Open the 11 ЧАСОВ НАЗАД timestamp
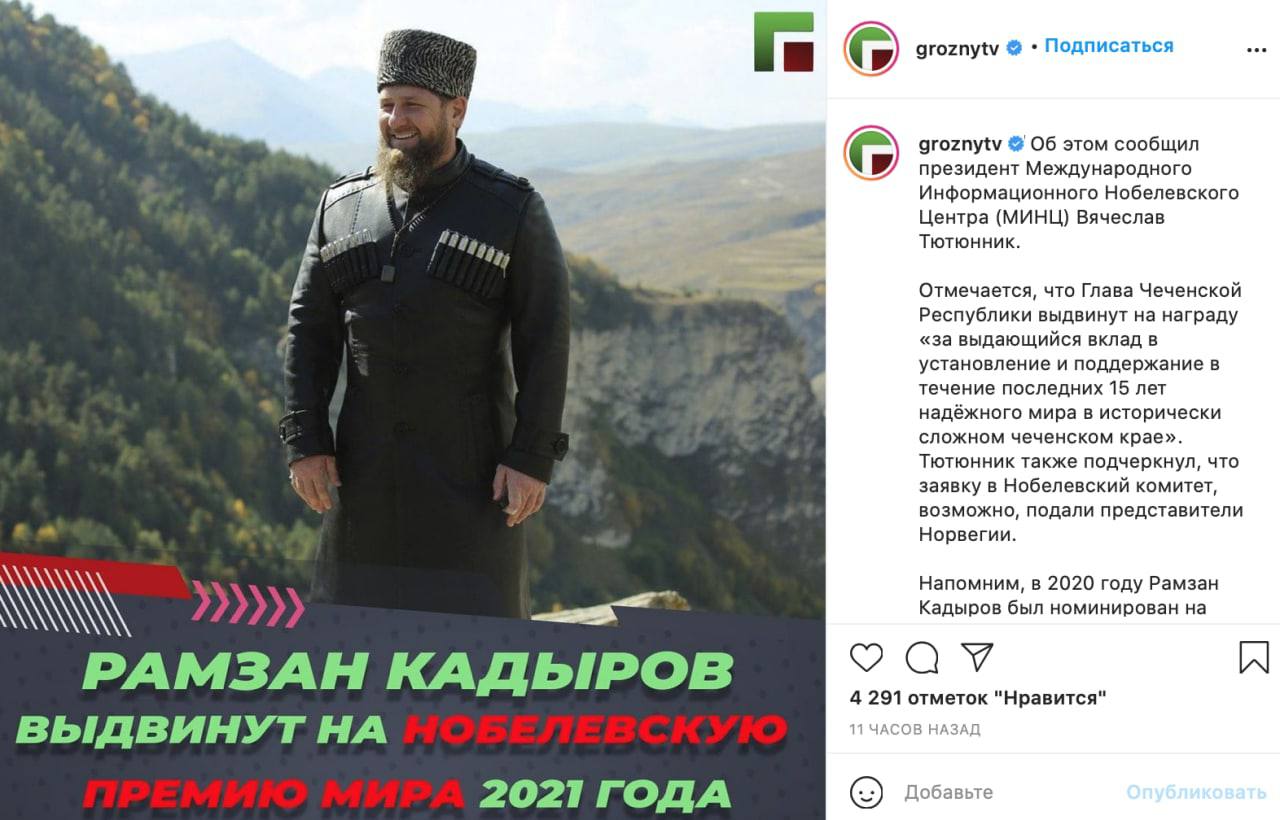The image size is (1280, 820). point(915,730)
